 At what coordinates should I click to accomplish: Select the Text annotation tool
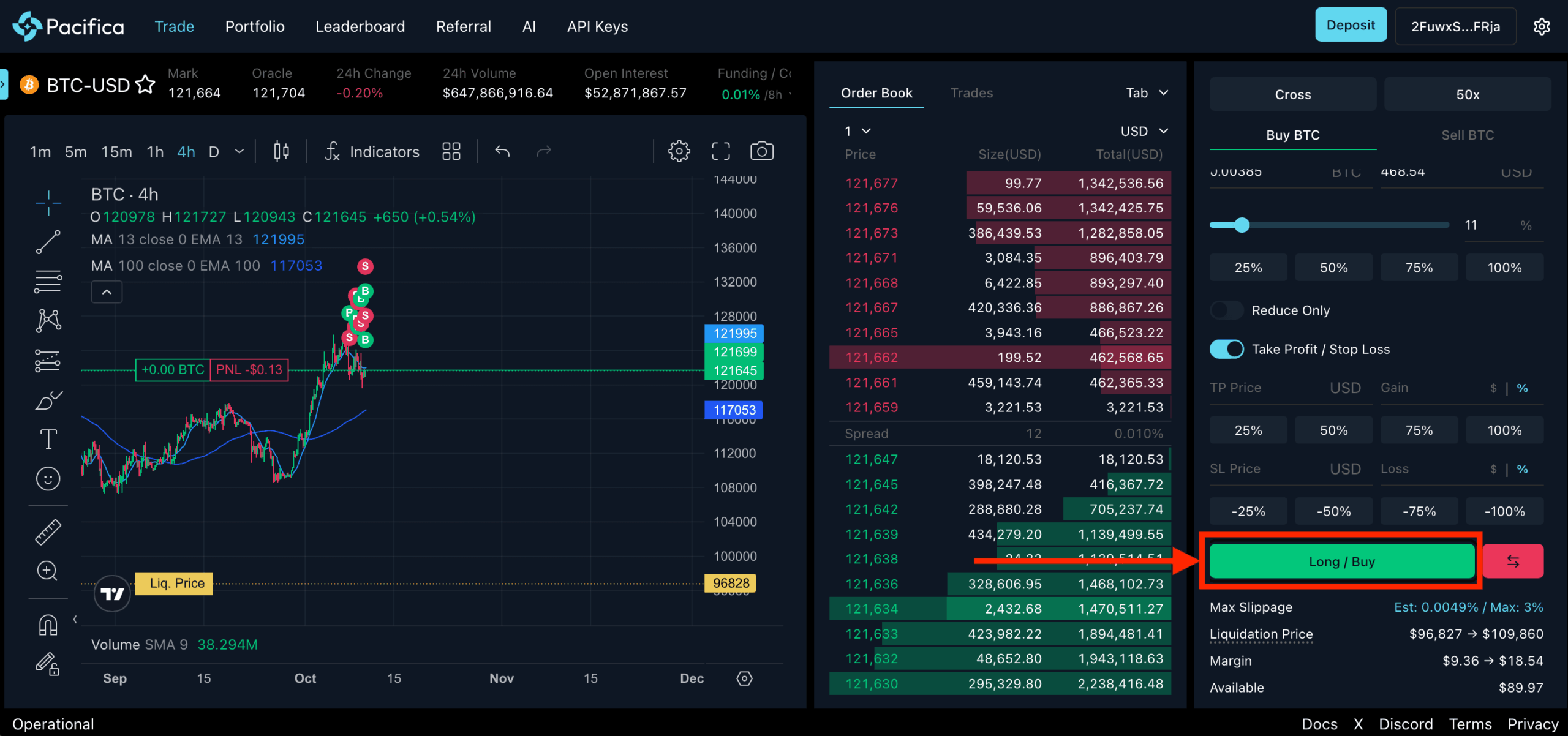coord(48,439)
